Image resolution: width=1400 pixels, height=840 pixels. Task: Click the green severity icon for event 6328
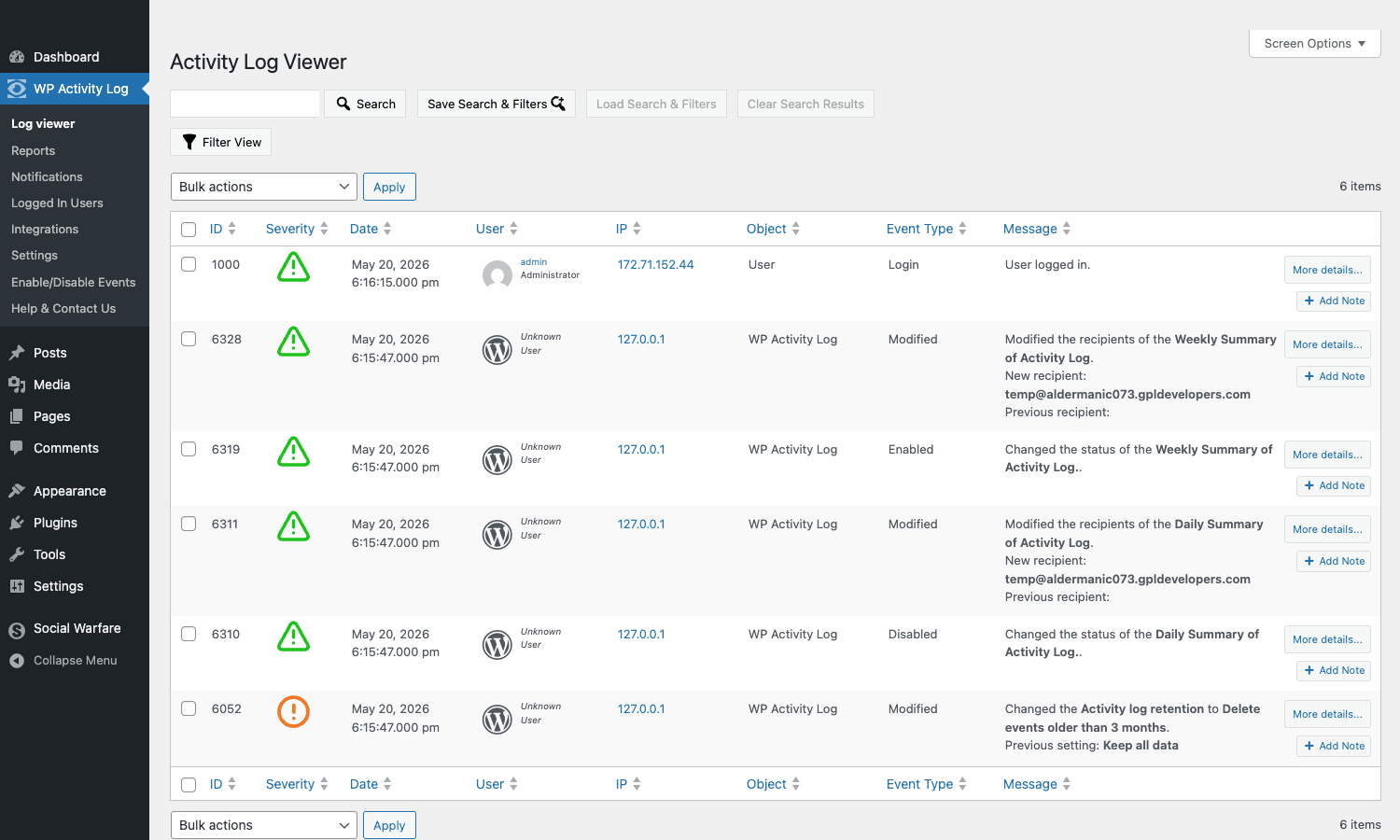tap(294, 342)
